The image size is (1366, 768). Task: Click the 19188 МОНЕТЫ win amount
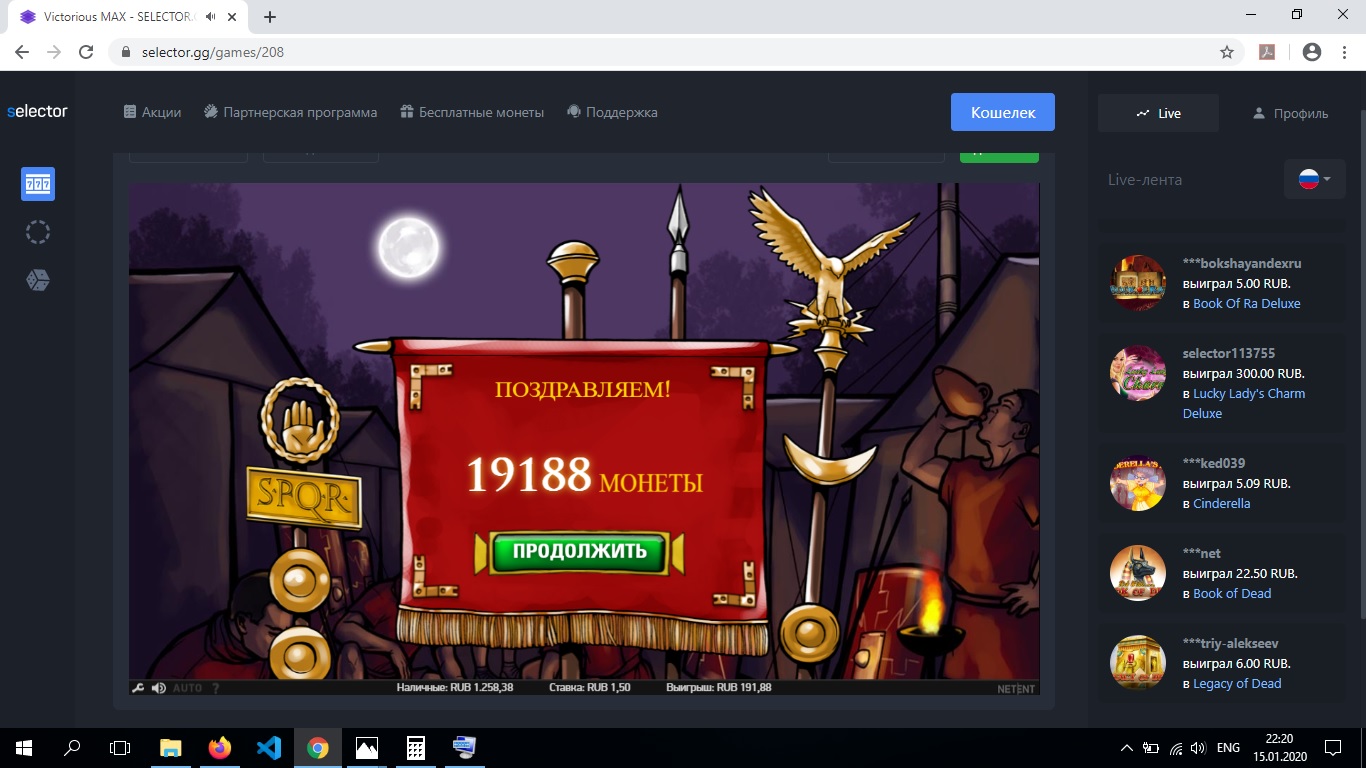(x=585, y=476)
